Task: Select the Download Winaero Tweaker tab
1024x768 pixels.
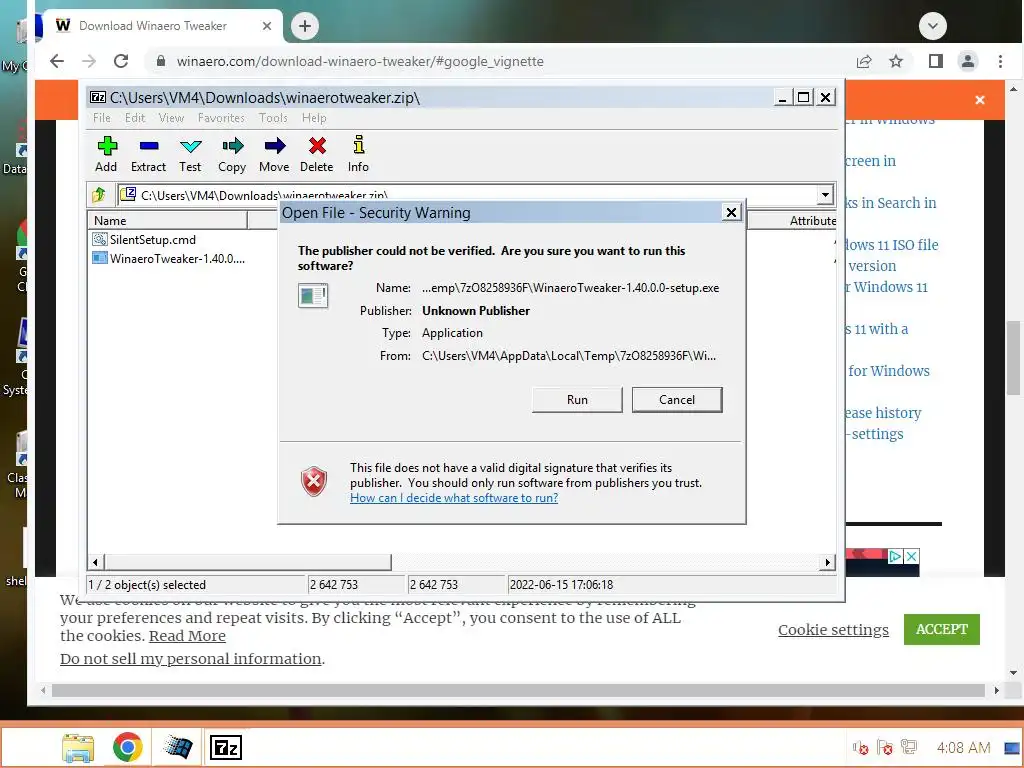Action: click(153, 26)
